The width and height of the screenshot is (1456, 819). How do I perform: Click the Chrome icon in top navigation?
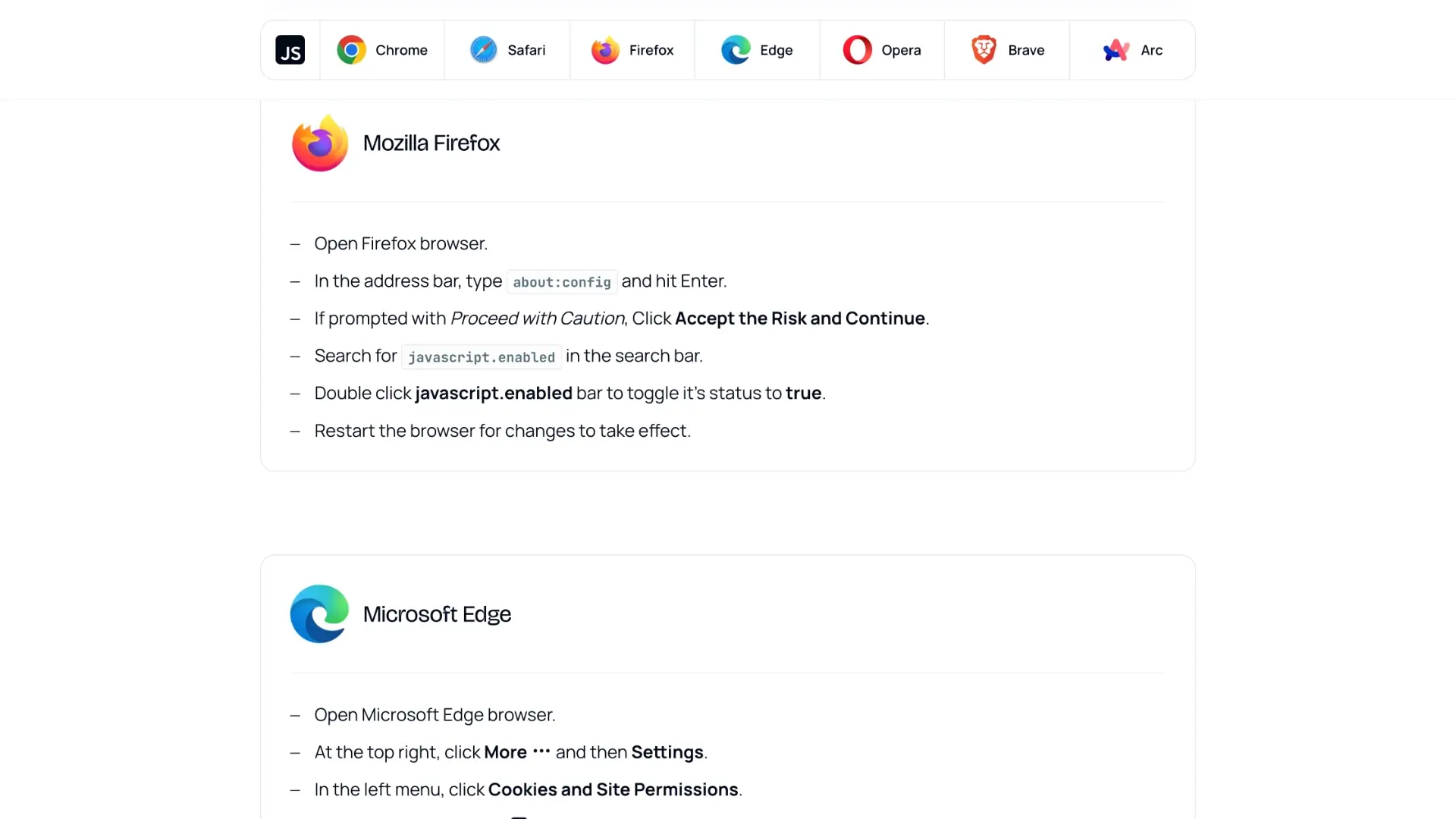351,50
